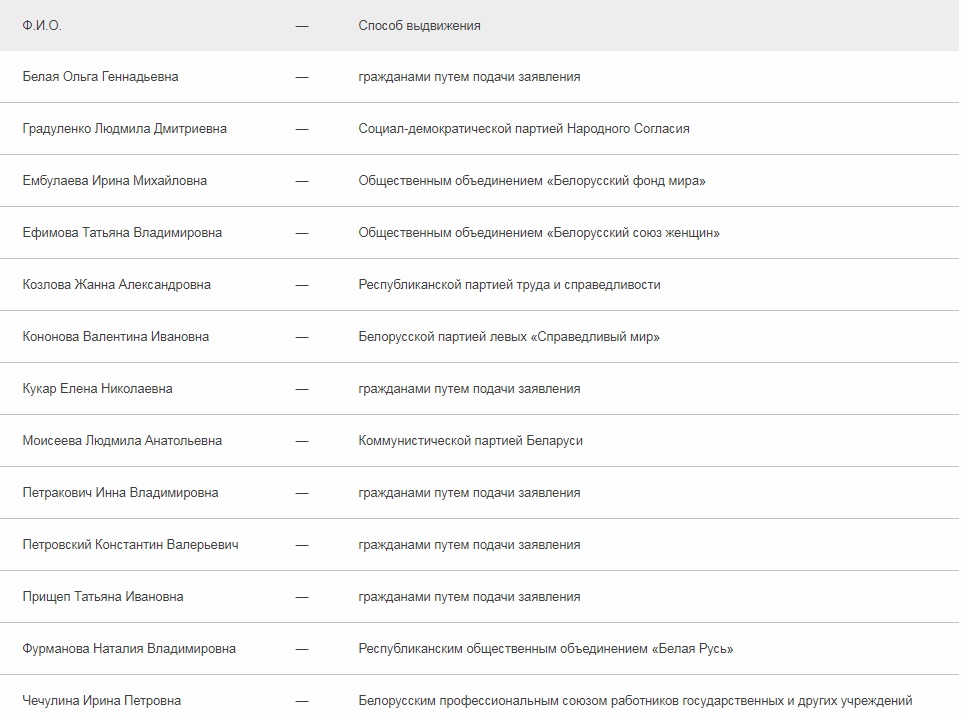
Task: Select Чечулина Ирина Петровна
Action: [x=101, y=701]
